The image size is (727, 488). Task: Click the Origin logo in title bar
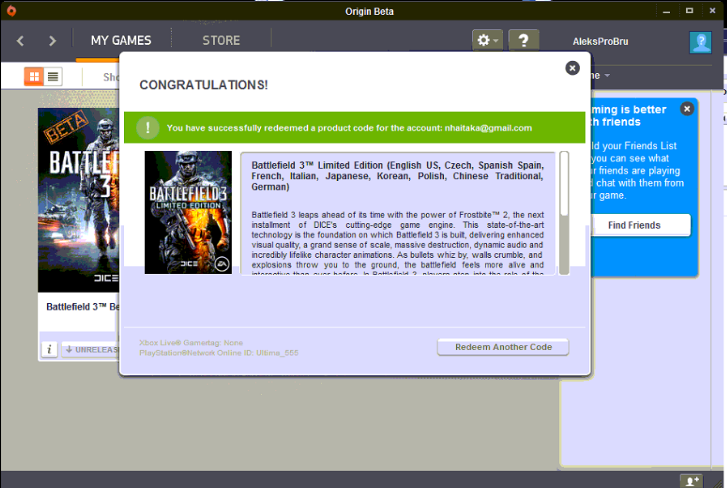[11, 11]
